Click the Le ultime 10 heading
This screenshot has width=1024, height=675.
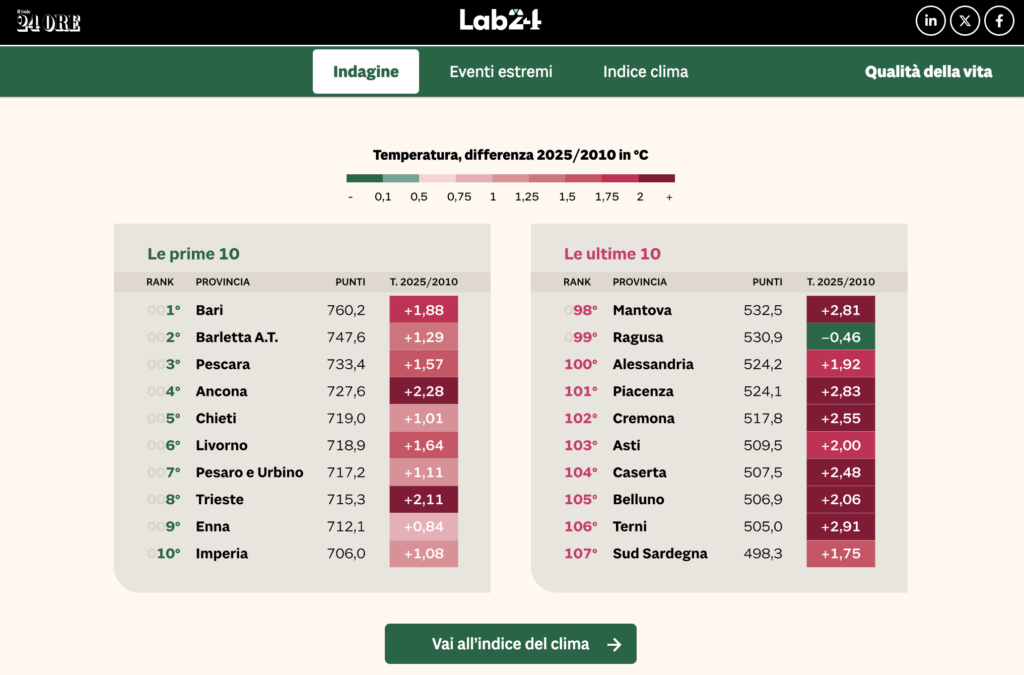[x=612, y=254]
